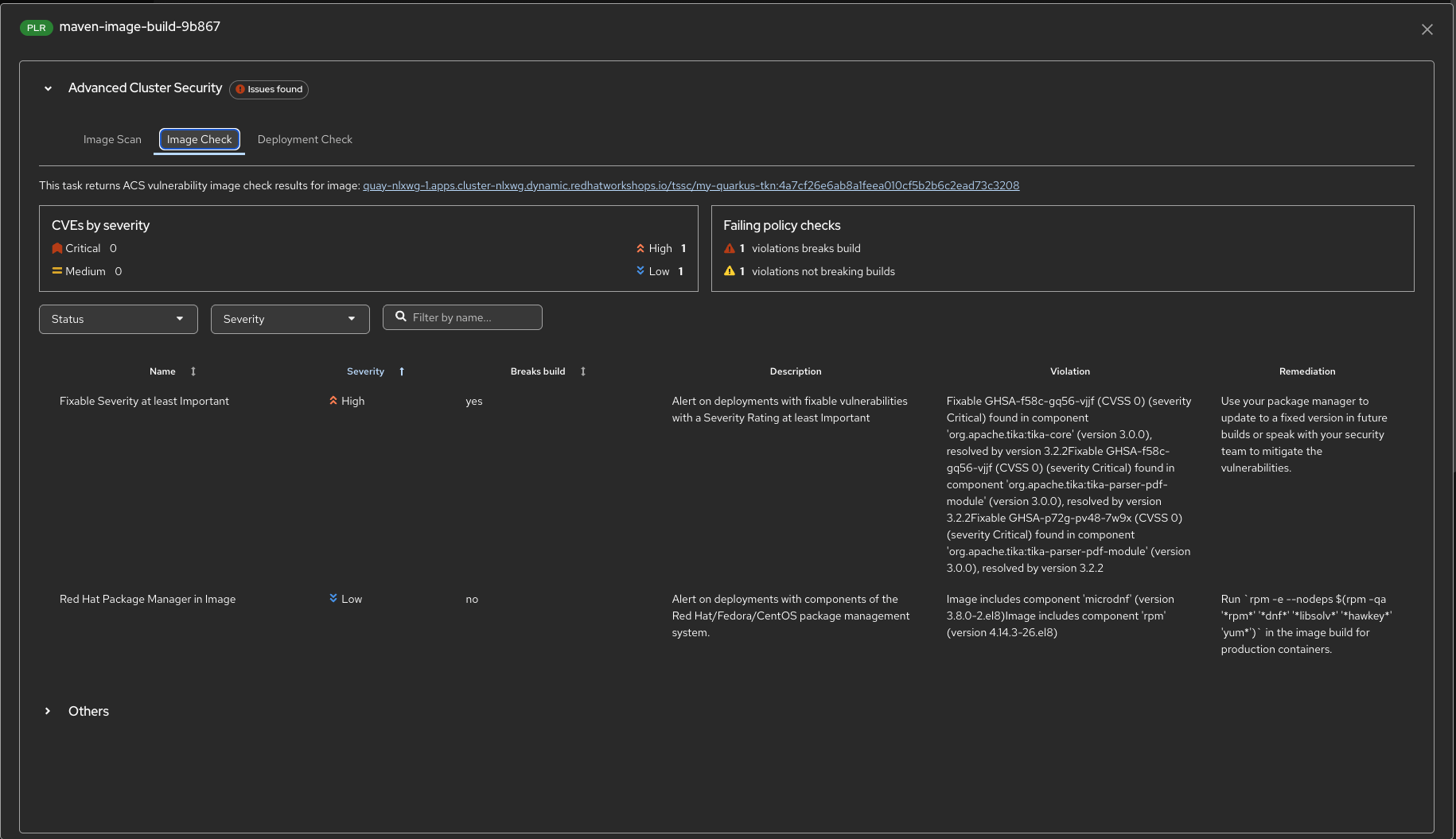The image size is (1456, 839).
Task: Switch to the Deployment Check tab
Action: click(305, 139)
